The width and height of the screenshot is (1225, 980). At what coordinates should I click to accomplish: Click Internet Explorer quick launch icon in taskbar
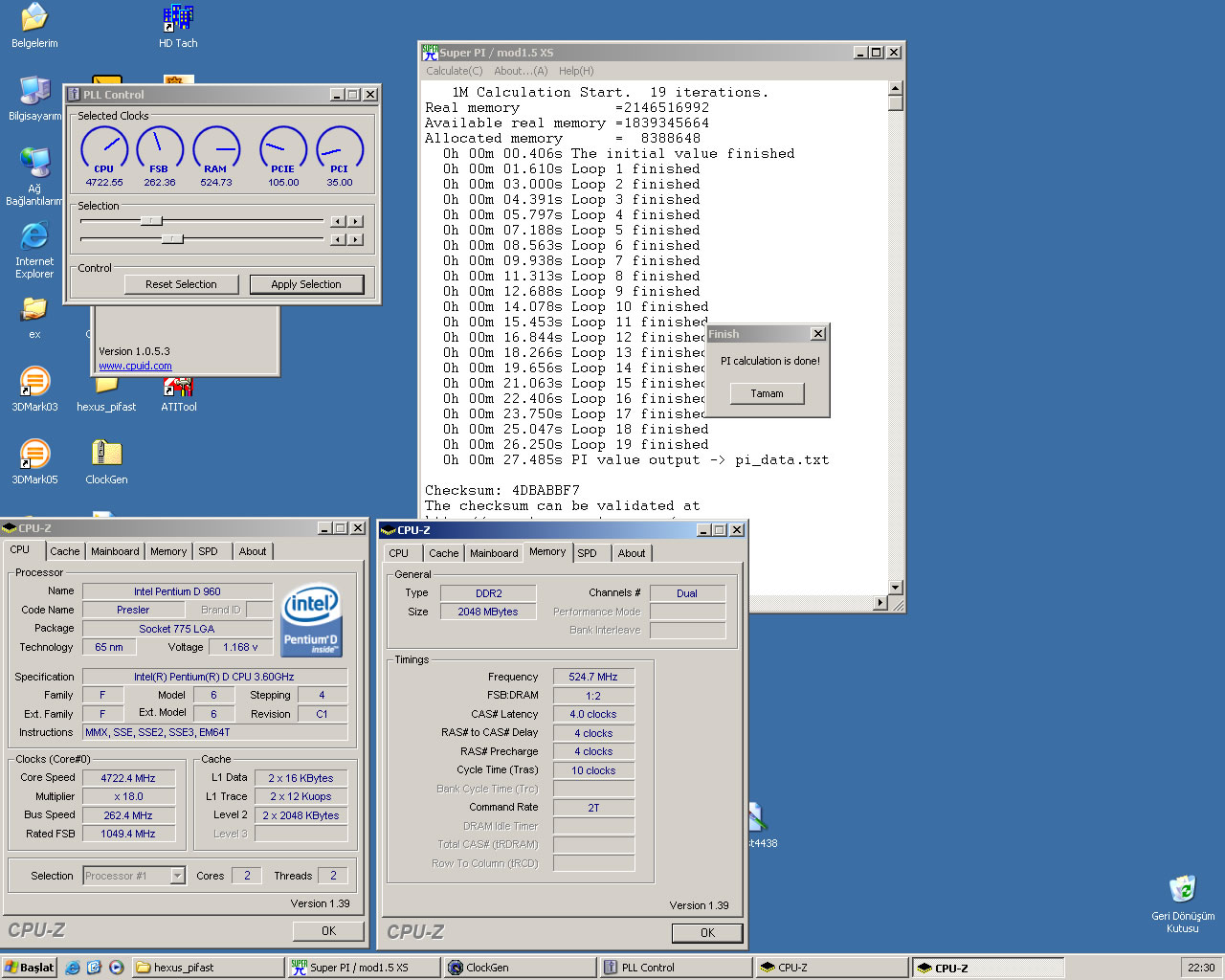(73, 968)
